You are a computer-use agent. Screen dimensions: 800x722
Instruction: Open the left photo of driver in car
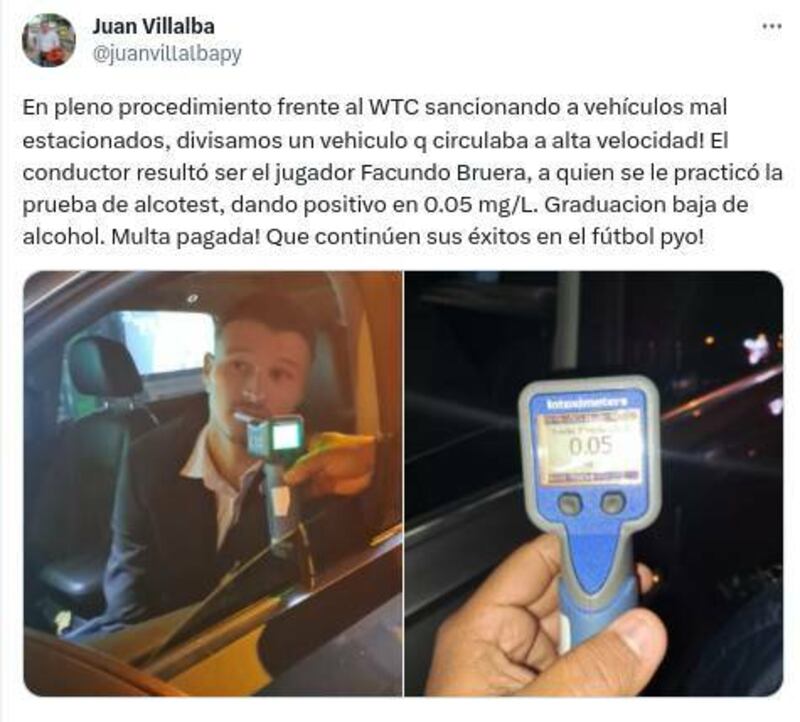click(x=213, y=483)
